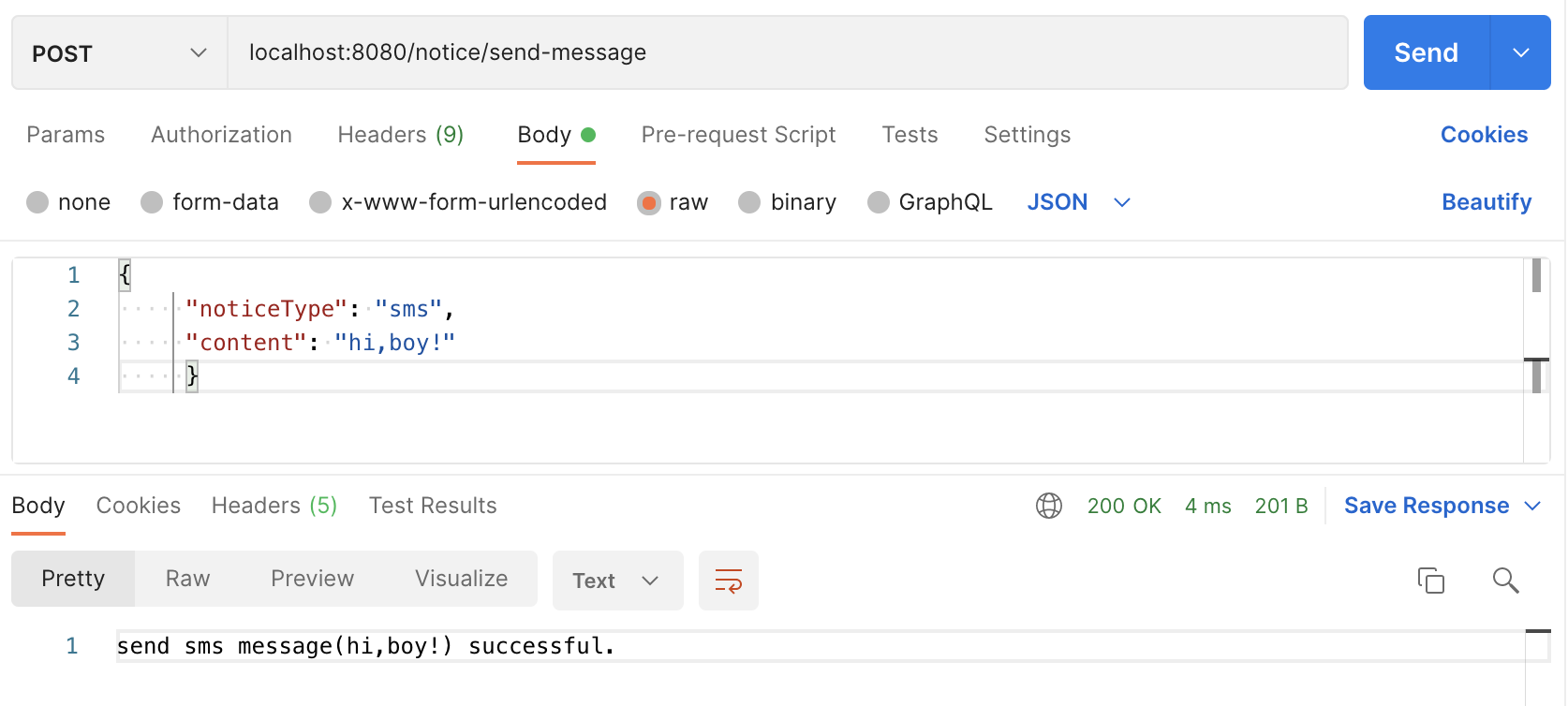Select the GraphQL body radio button
The image size is (1568, 706).
(x=879, y=202)
